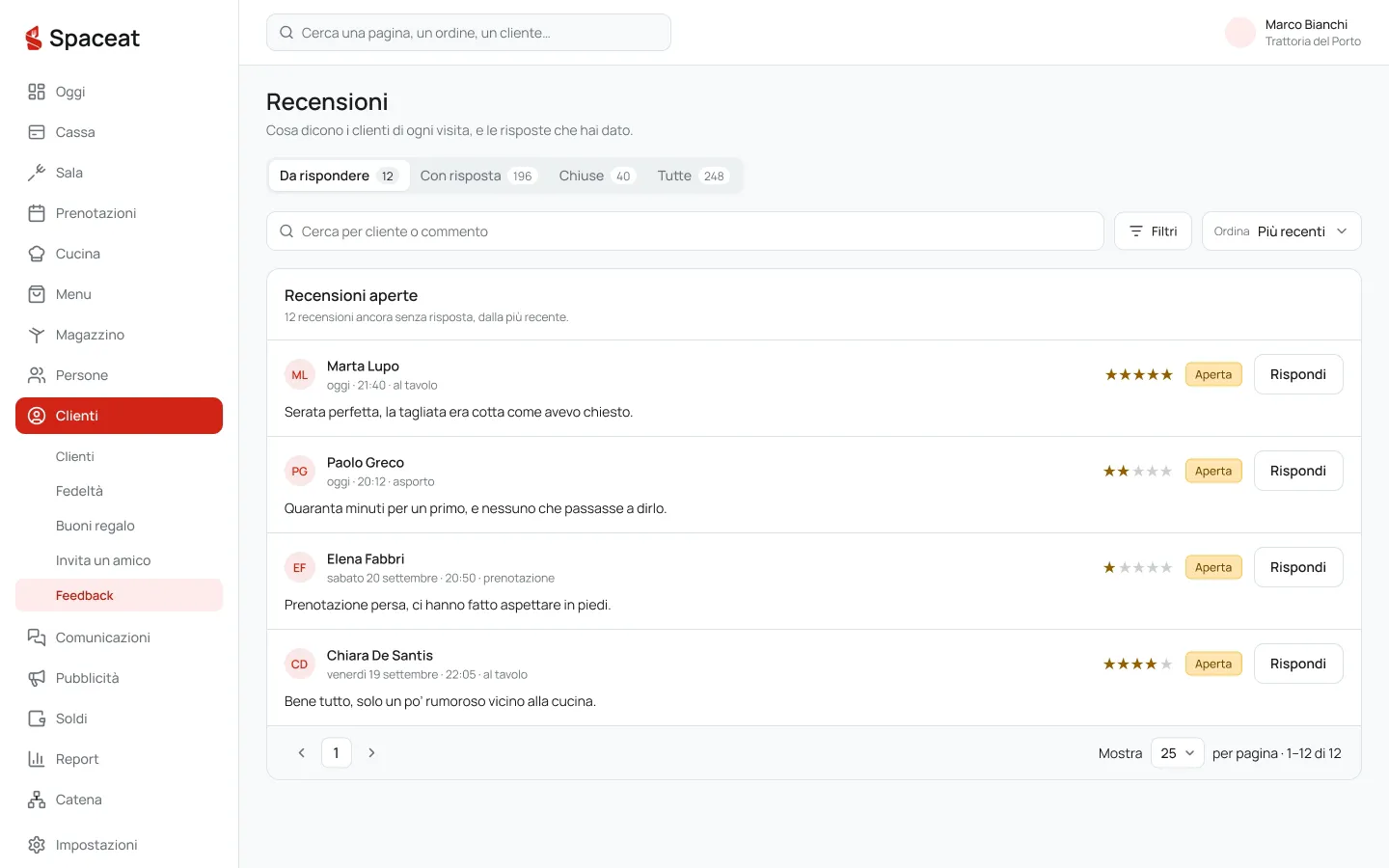Go to previous page arrow
1389x868 pixels.
[301, 753]
